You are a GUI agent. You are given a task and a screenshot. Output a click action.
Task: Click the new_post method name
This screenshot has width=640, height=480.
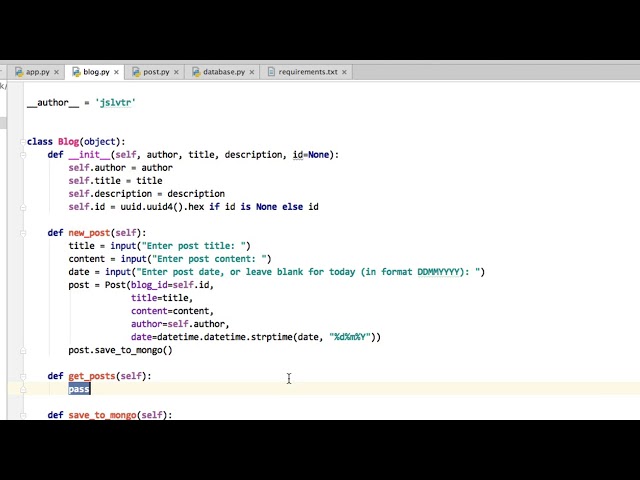pyautogui.click(x=89, y=233)
